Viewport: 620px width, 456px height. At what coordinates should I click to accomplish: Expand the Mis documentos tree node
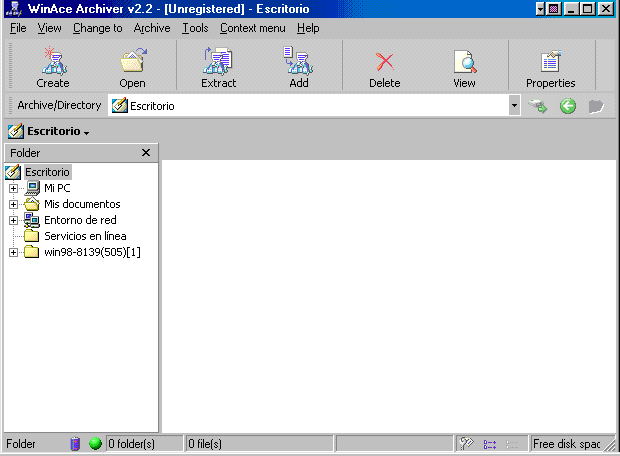(x=13, y=204)
